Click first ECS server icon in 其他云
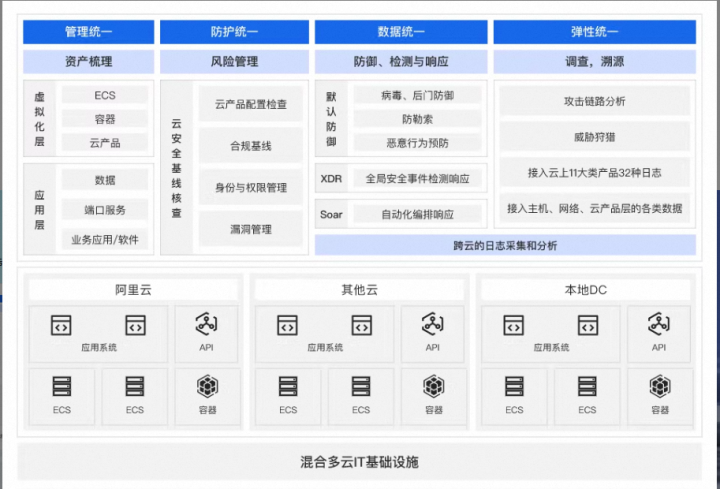720x489 pixels. click(x=288, y=386)
